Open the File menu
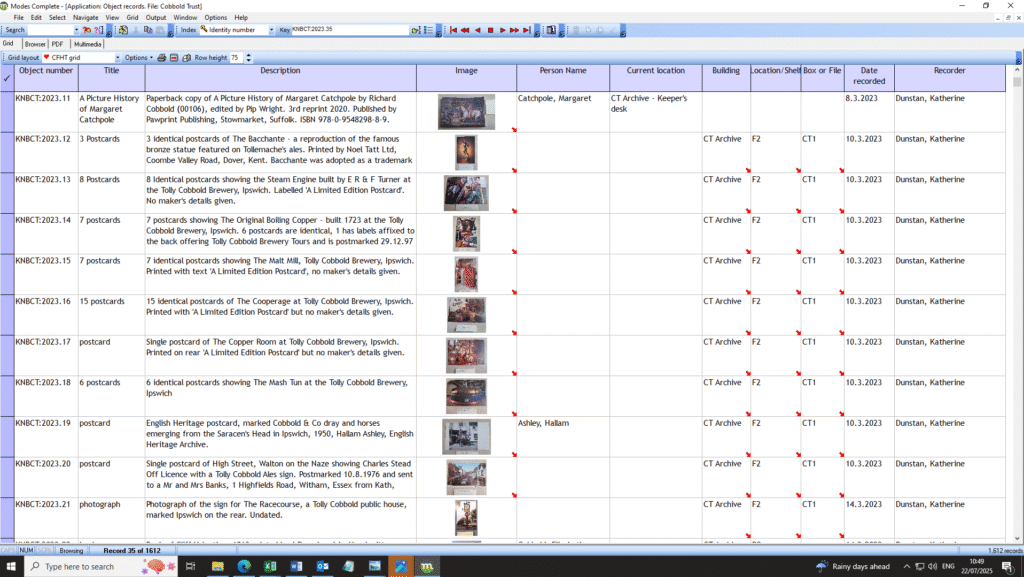1024x577 pixels. point(18,18)
